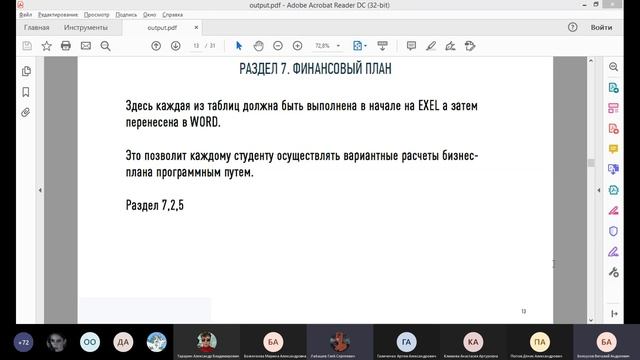Zoom out using the minus circle icon
The image size is (640, 360).
pos(278,46)
